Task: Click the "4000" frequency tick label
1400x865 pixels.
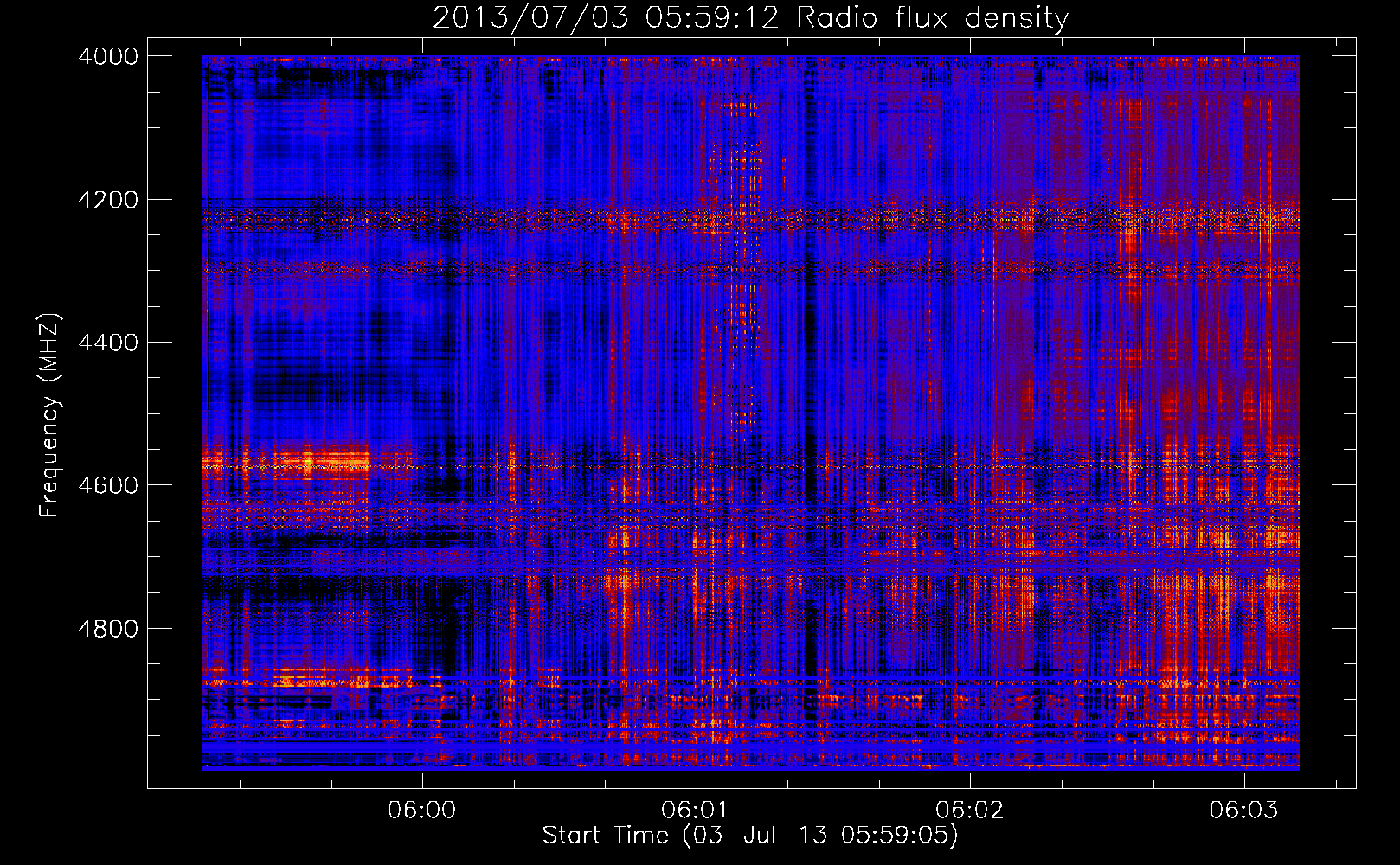Action: 108,56
